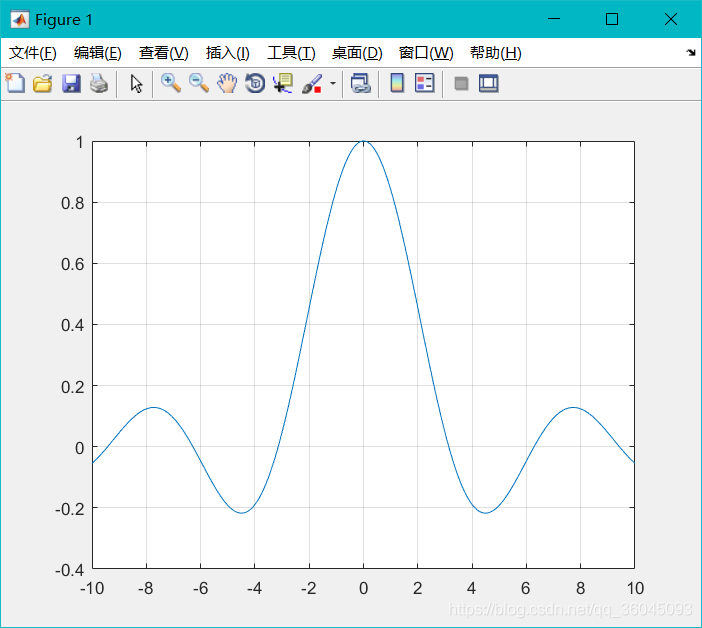Click the Open File folder icon
702x628 pixels.
[x=42, y=84]
